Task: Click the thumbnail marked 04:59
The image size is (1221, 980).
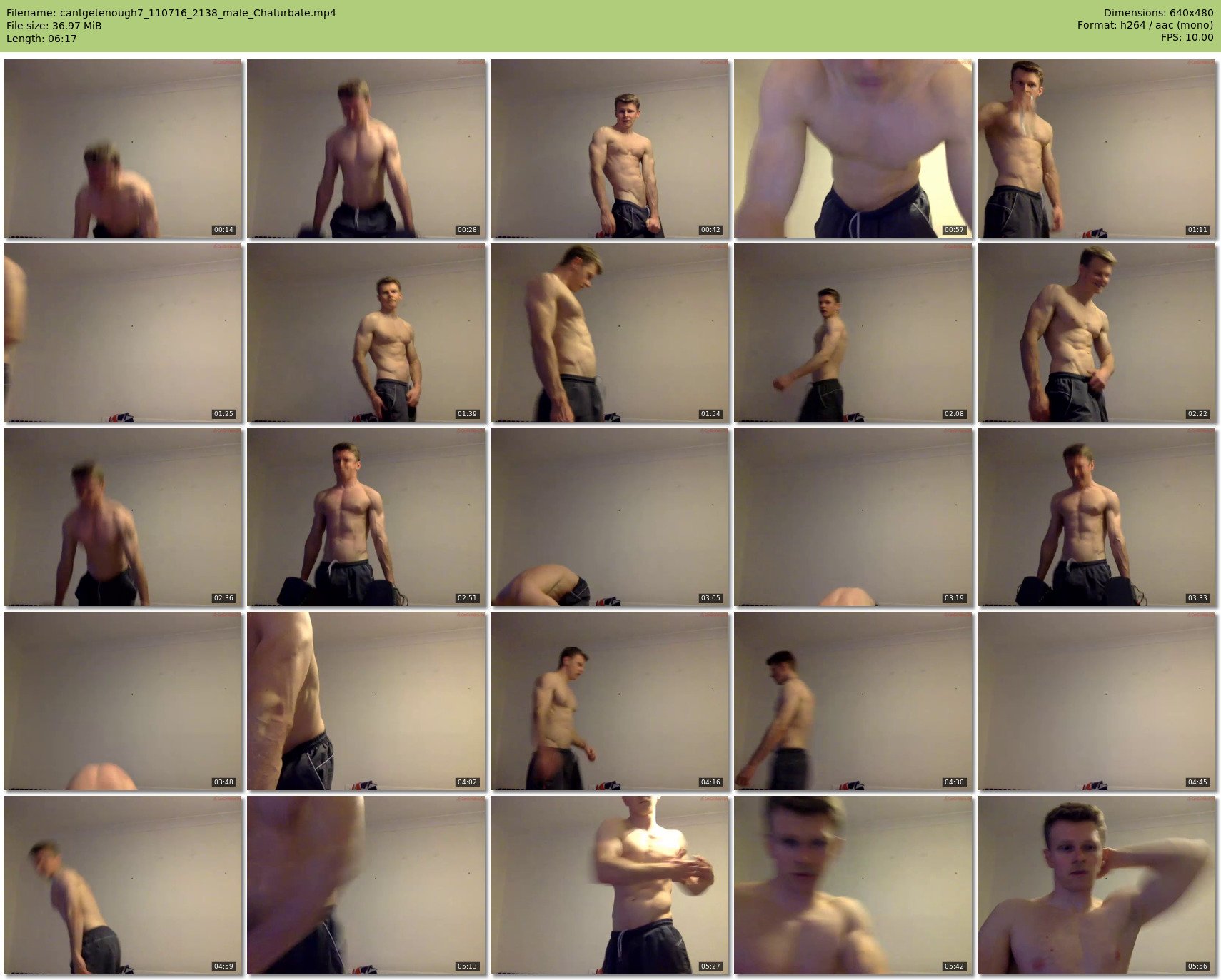Action: (123, 885)
